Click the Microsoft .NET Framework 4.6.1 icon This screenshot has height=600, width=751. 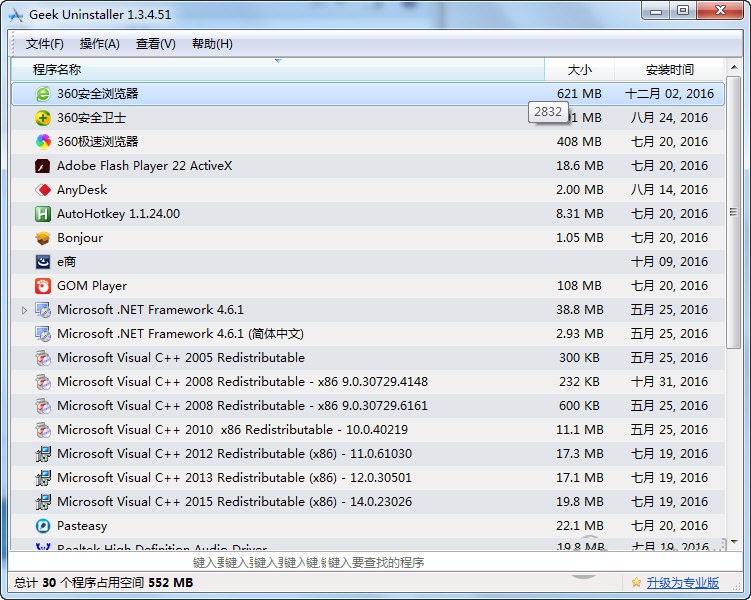(x=43, y=310)
